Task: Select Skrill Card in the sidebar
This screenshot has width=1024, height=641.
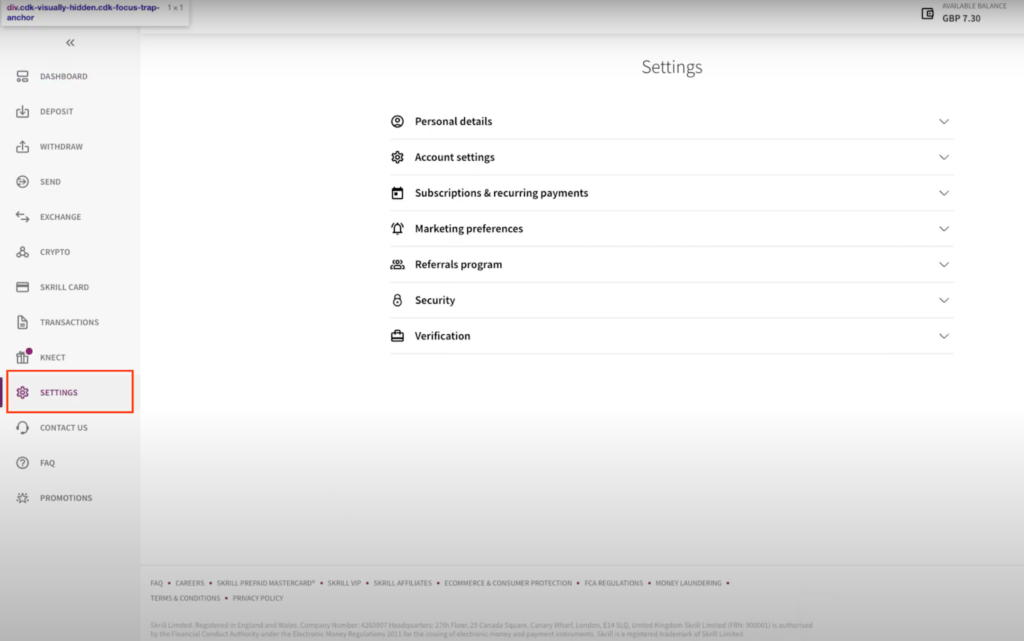Action: pos(64,287)
